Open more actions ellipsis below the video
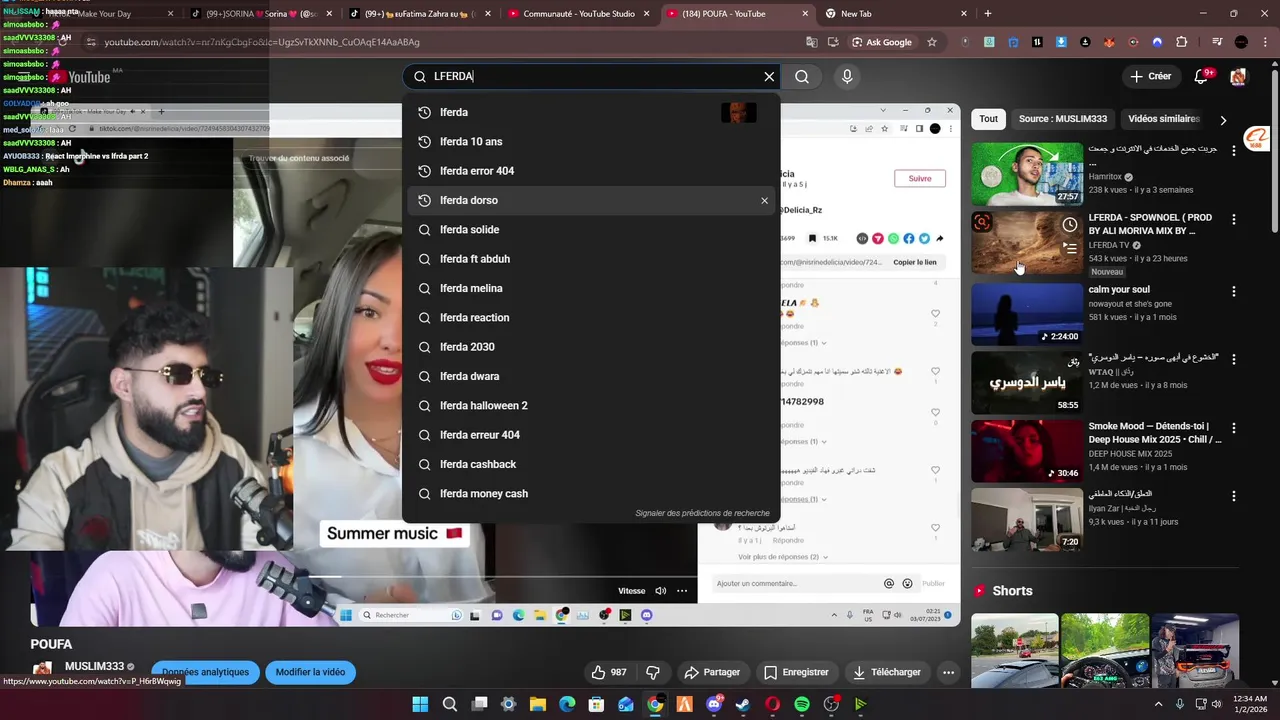Viewport: 1280px width, 720px height. 948,672
